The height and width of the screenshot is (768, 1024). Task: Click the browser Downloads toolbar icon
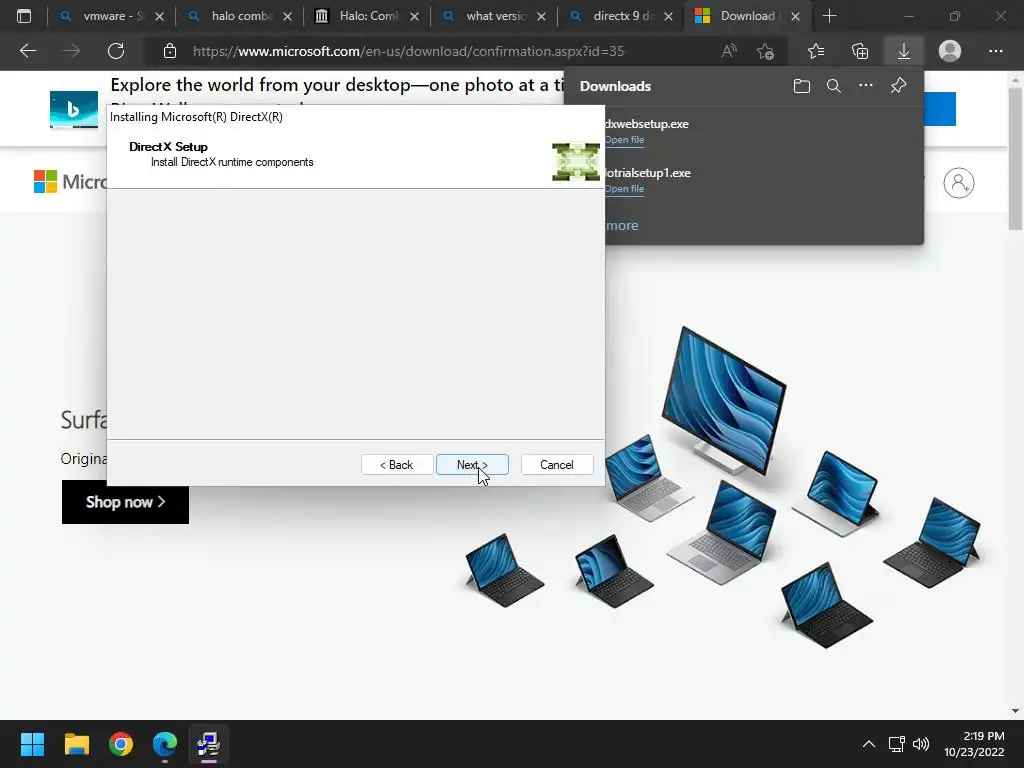[904, 51]
